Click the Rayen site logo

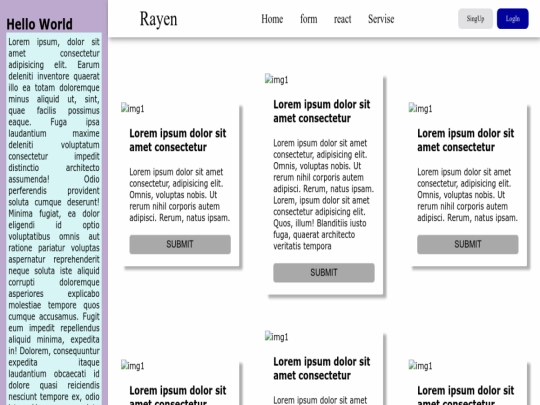pyautogui.click(x=158, y=19)
